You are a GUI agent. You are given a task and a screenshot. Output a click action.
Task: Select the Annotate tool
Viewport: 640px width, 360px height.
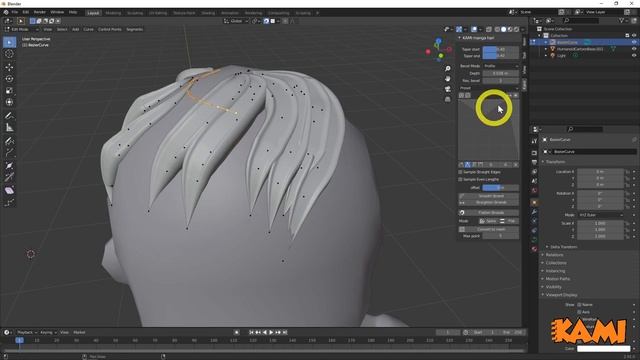[9, 116]
